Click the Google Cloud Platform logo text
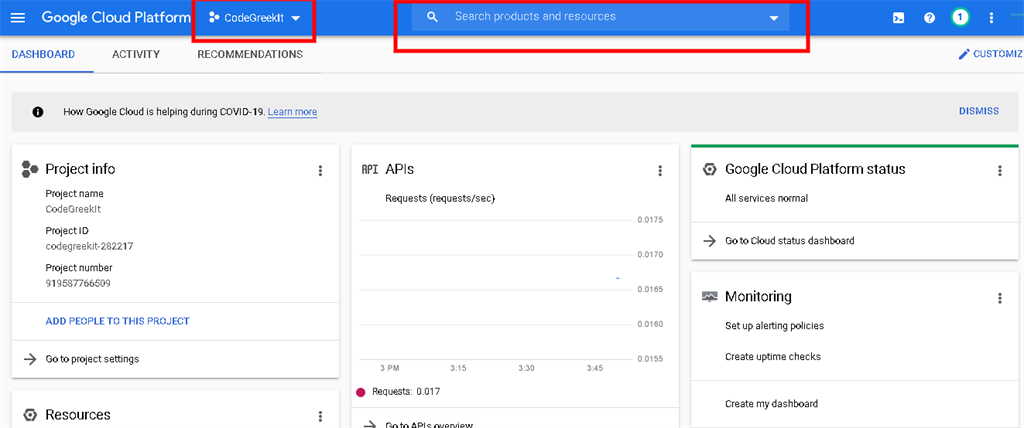1024x428 pixels. [116, 18]
